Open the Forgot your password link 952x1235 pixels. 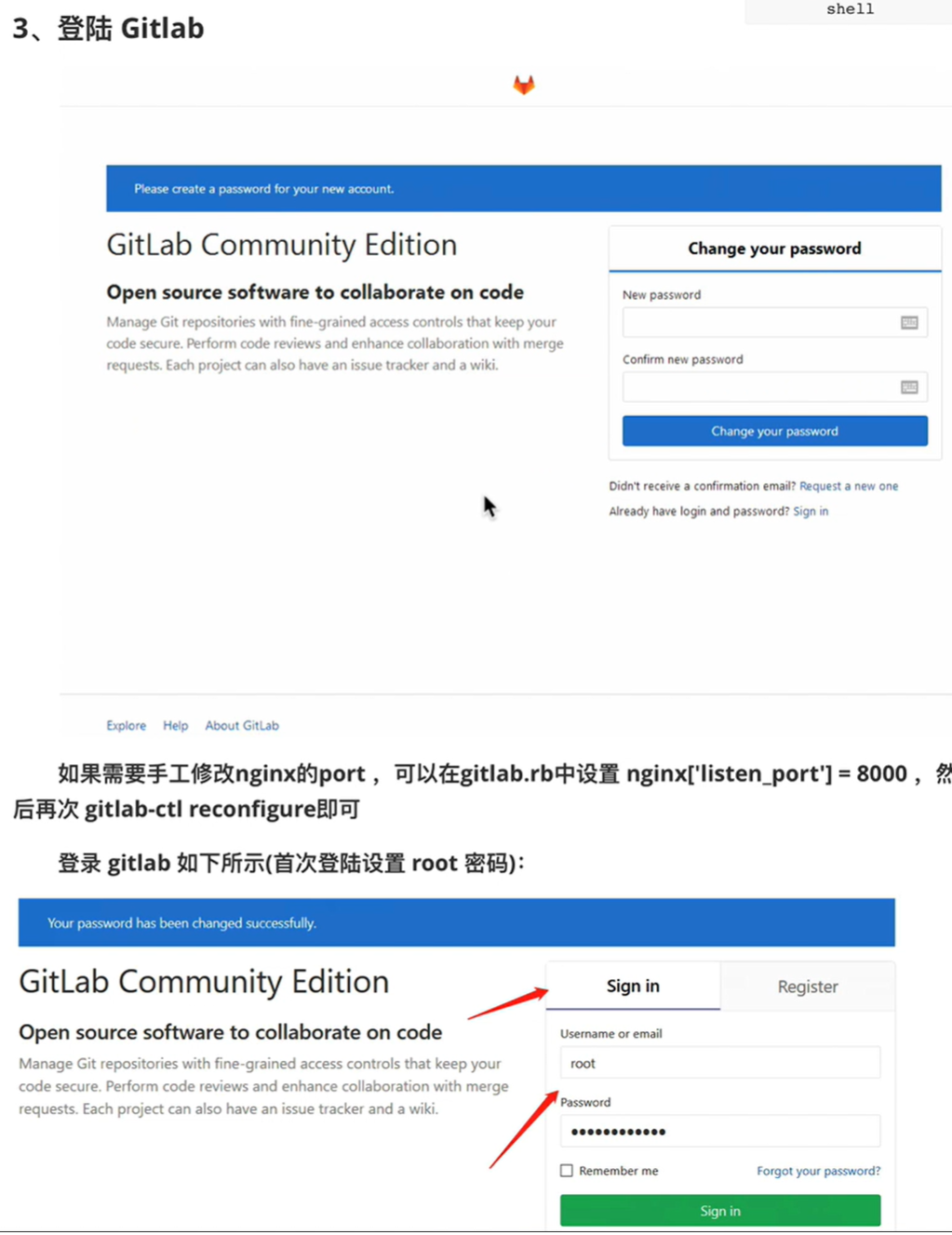[x=818, y=1171]
